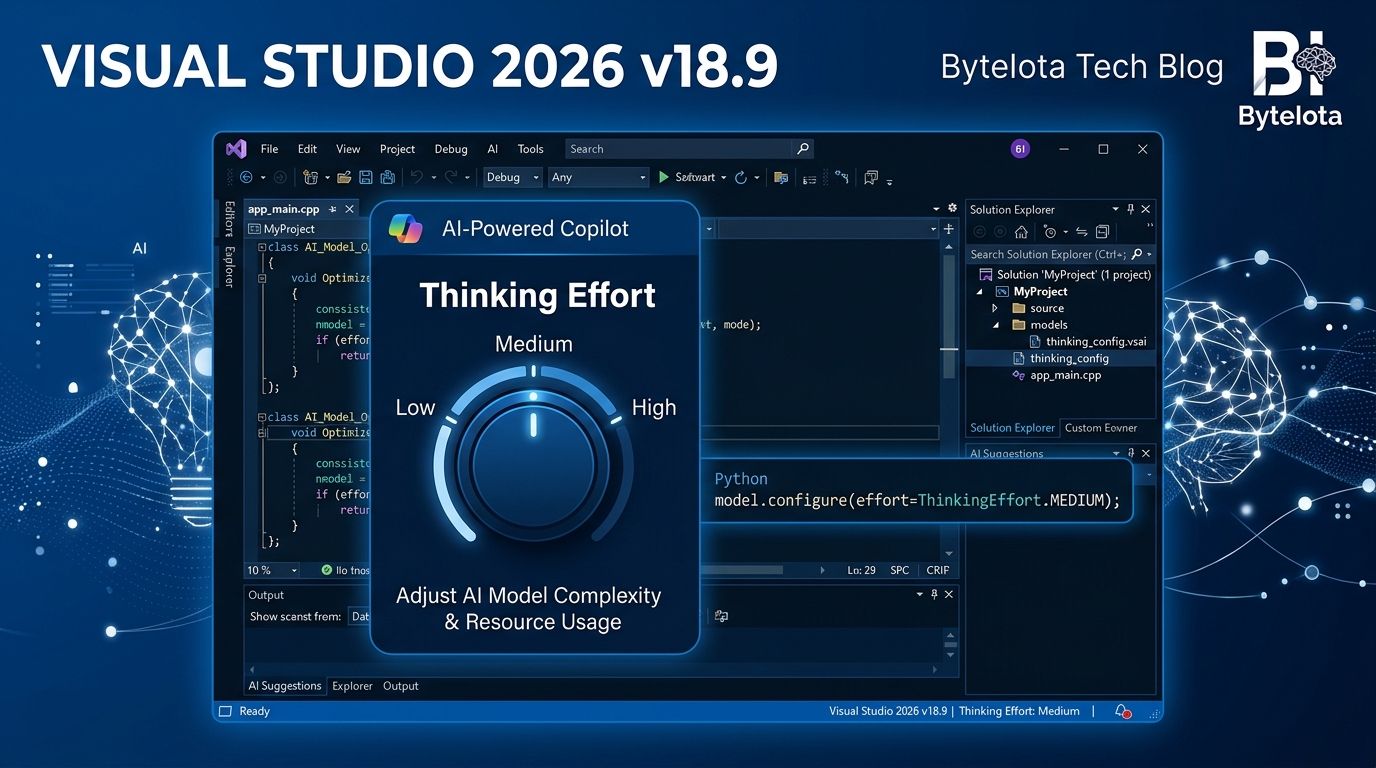Open the View menu

click(348, 149)
